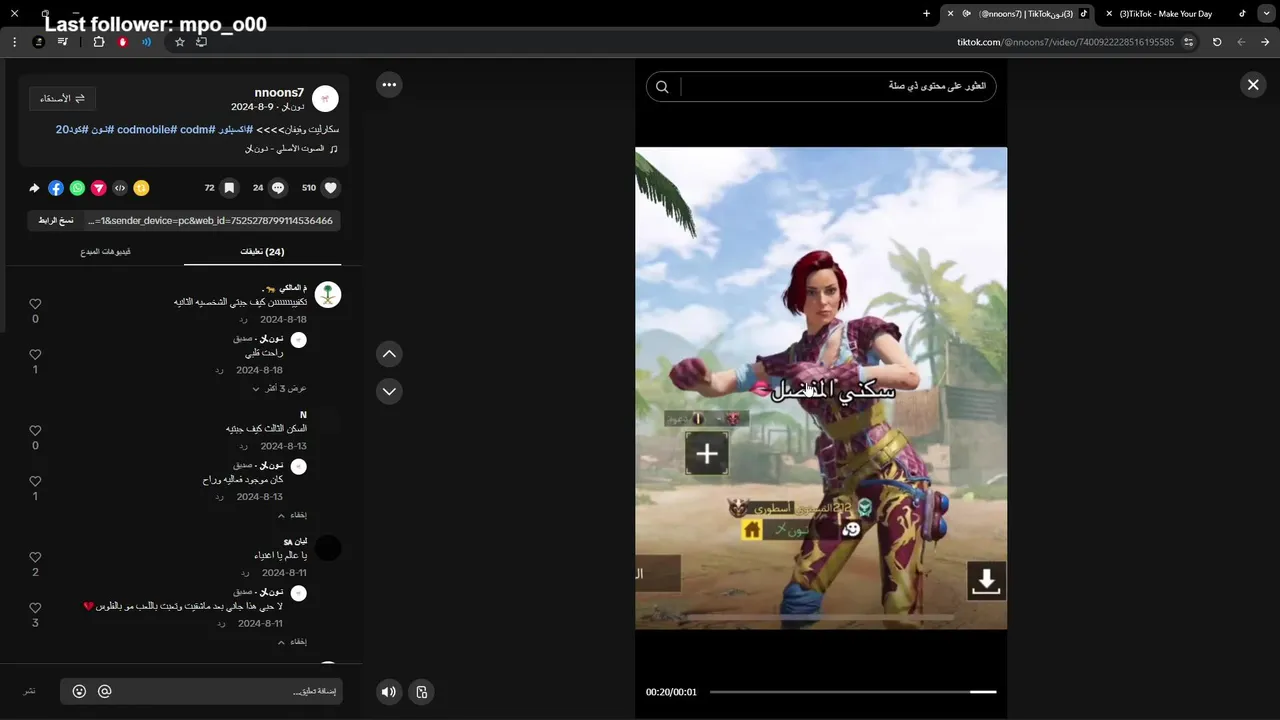Screen dimensions: 1280x720
Task: Like the video with the heart icon
Action: [x=331, y=187]
